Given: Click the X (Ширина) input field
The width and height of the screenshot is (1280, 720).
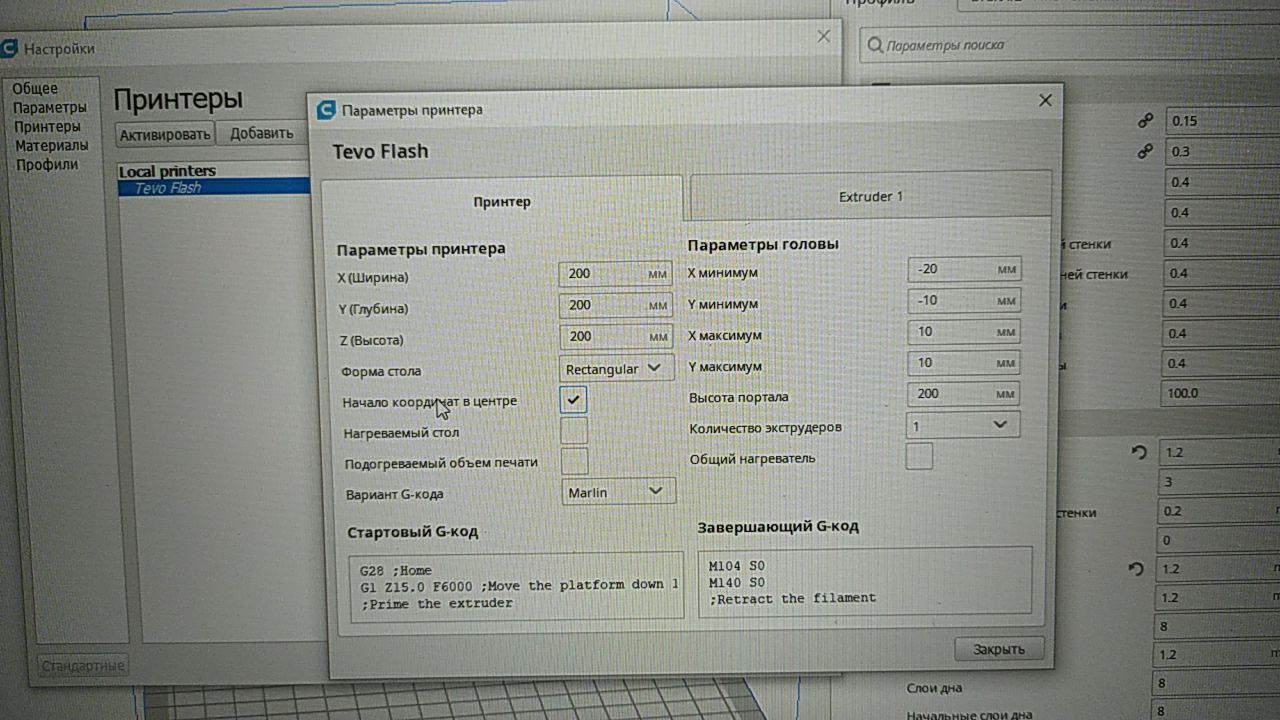Looking at the screenshot, I should point(615,274).
